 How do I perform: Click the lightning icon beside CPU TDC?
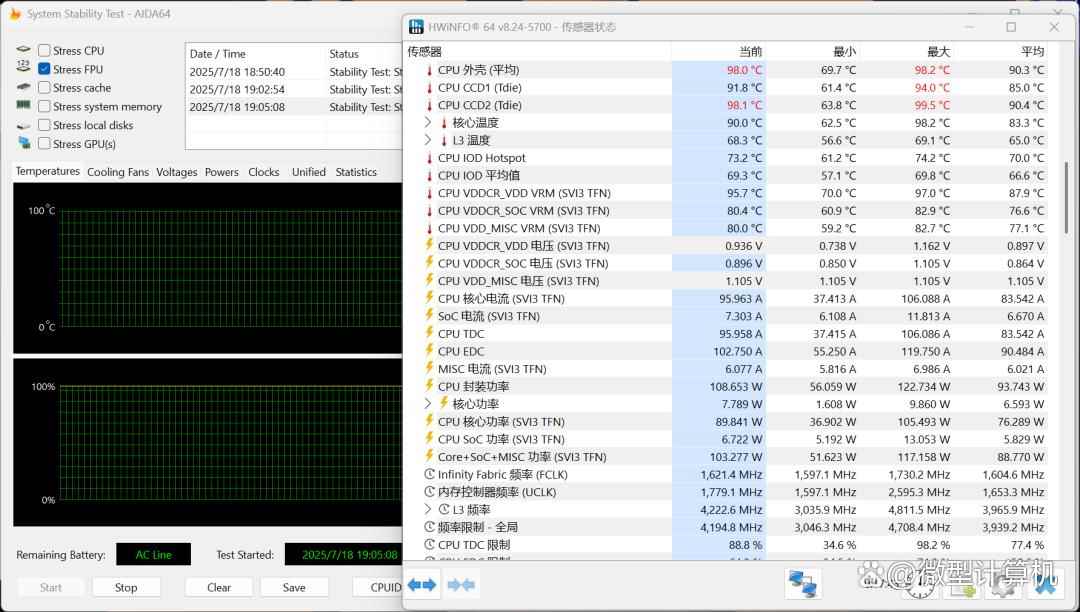pyautogui.click(x=429, y=333)
